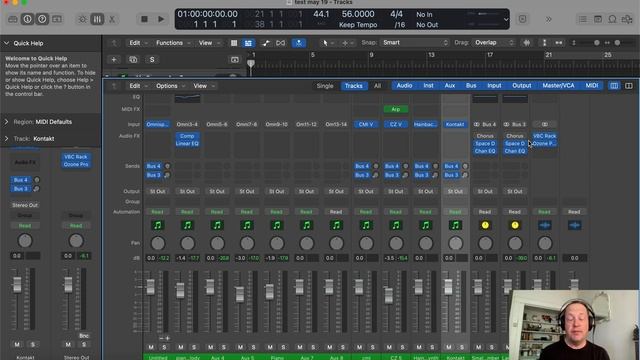The width and height of the screenshot is (640, 360).
Task: Click Read automation on Untitled channel
Action: coord(158,212)
